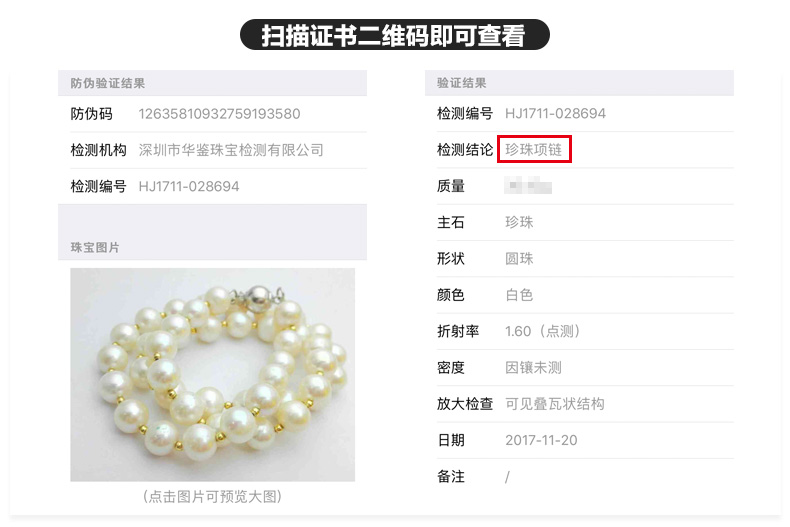Click the 密度 value 因镶未测
Viewport: 790px width, 527px height.
[x=533, y=367]
